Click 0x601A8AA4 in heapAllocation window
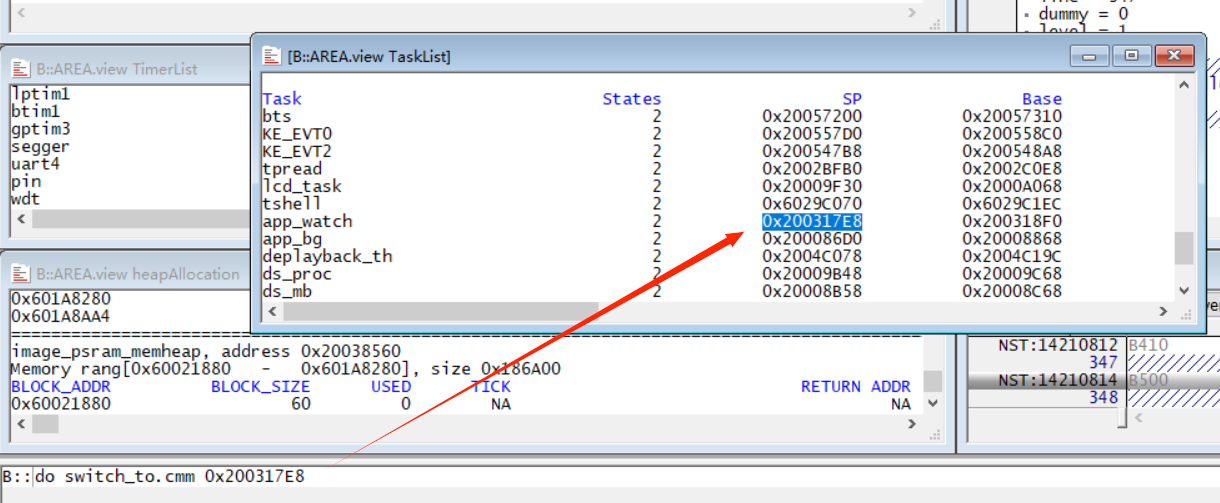1220x503 pixels. pyautogui.click(x=61, y=316)
